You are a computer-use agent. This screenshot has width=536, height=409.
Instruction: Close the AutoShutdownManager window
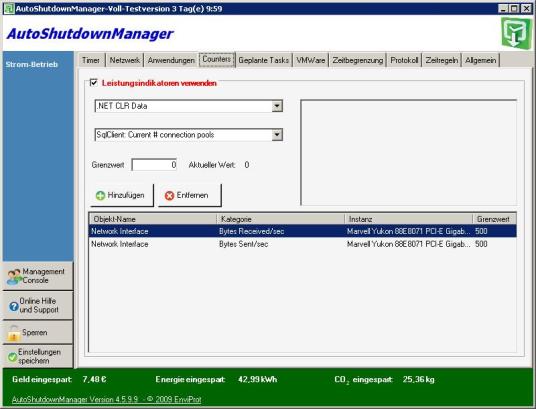pyautogui.click(x=526, y=9)
